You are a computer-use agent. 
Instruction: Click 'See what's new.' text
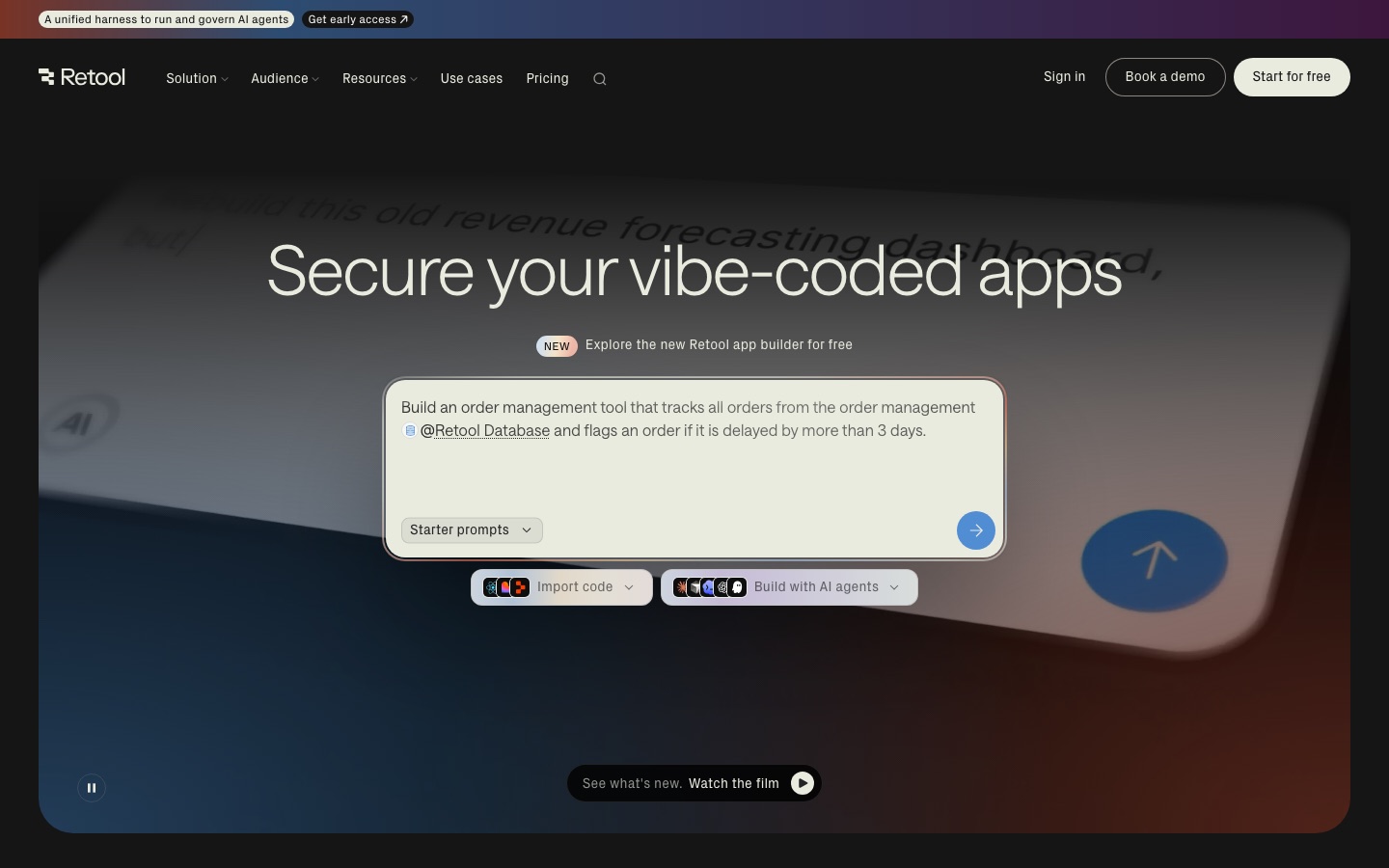(632, 783)
